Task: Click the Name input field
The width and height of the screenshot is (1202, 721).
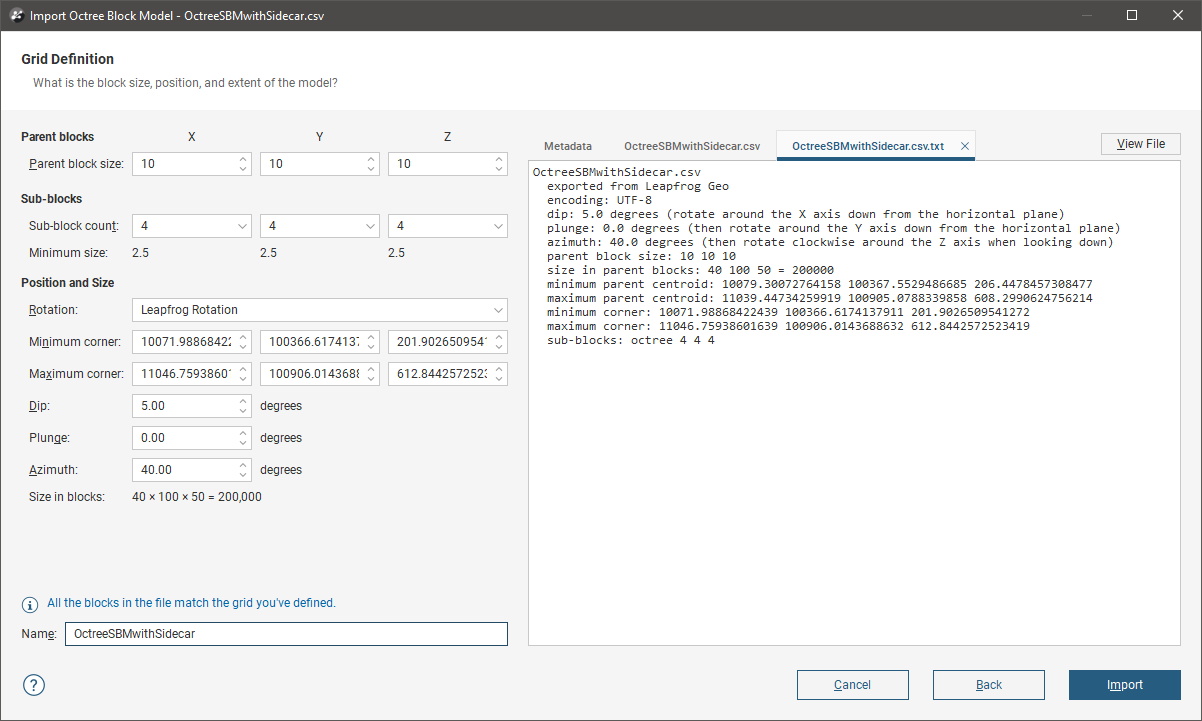Action: (x=286, y=634)
